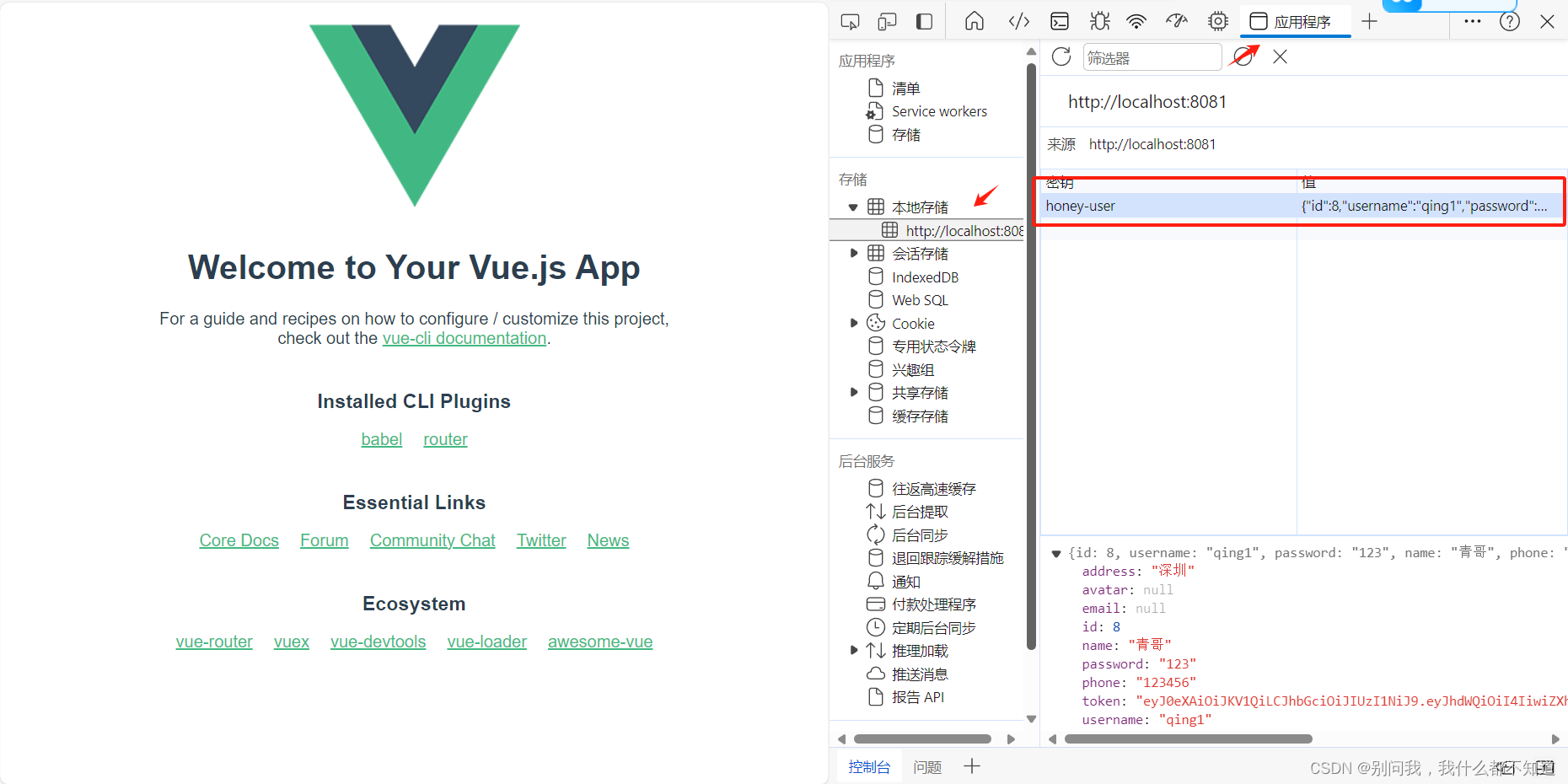Open the Community Chat link
The height and width of the screenshot is (784, 1568).
tap(432, 540)
